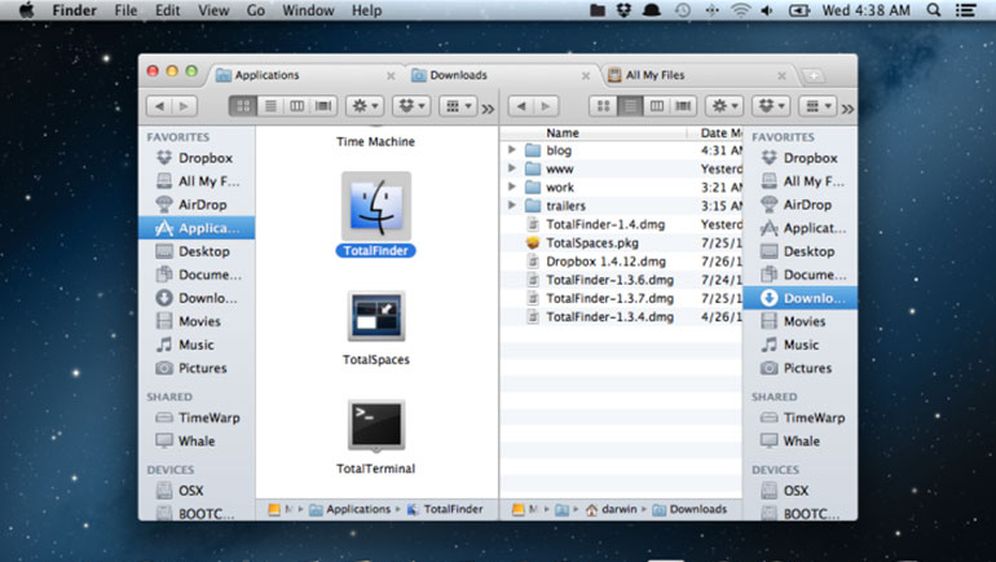Expand the blog folder
This screenshot has height=562, width=996.
click(512, 150)
